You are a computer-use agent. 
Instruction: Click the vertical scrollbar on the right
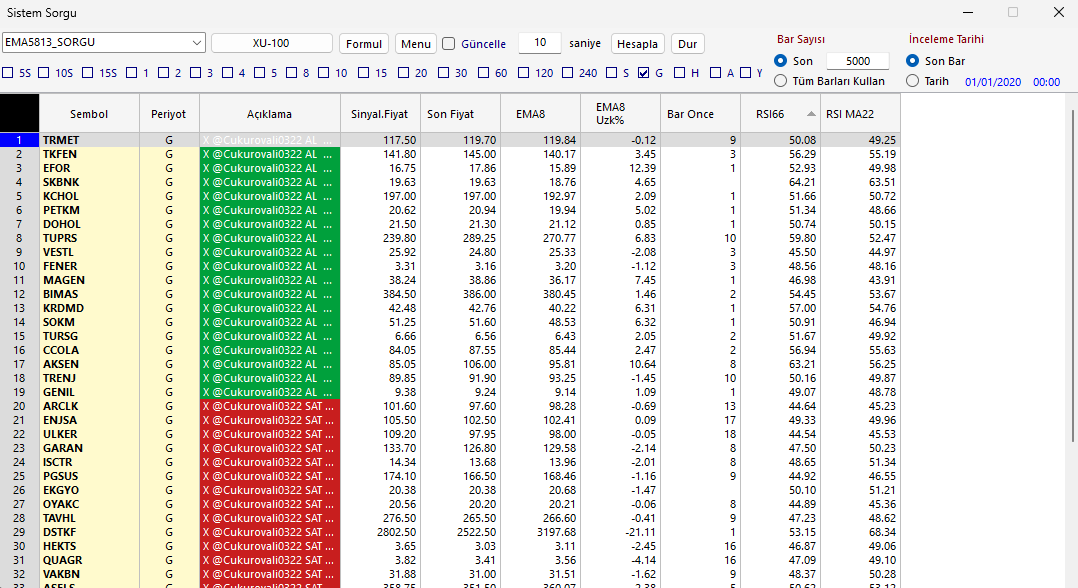[x=1072, y=275]
